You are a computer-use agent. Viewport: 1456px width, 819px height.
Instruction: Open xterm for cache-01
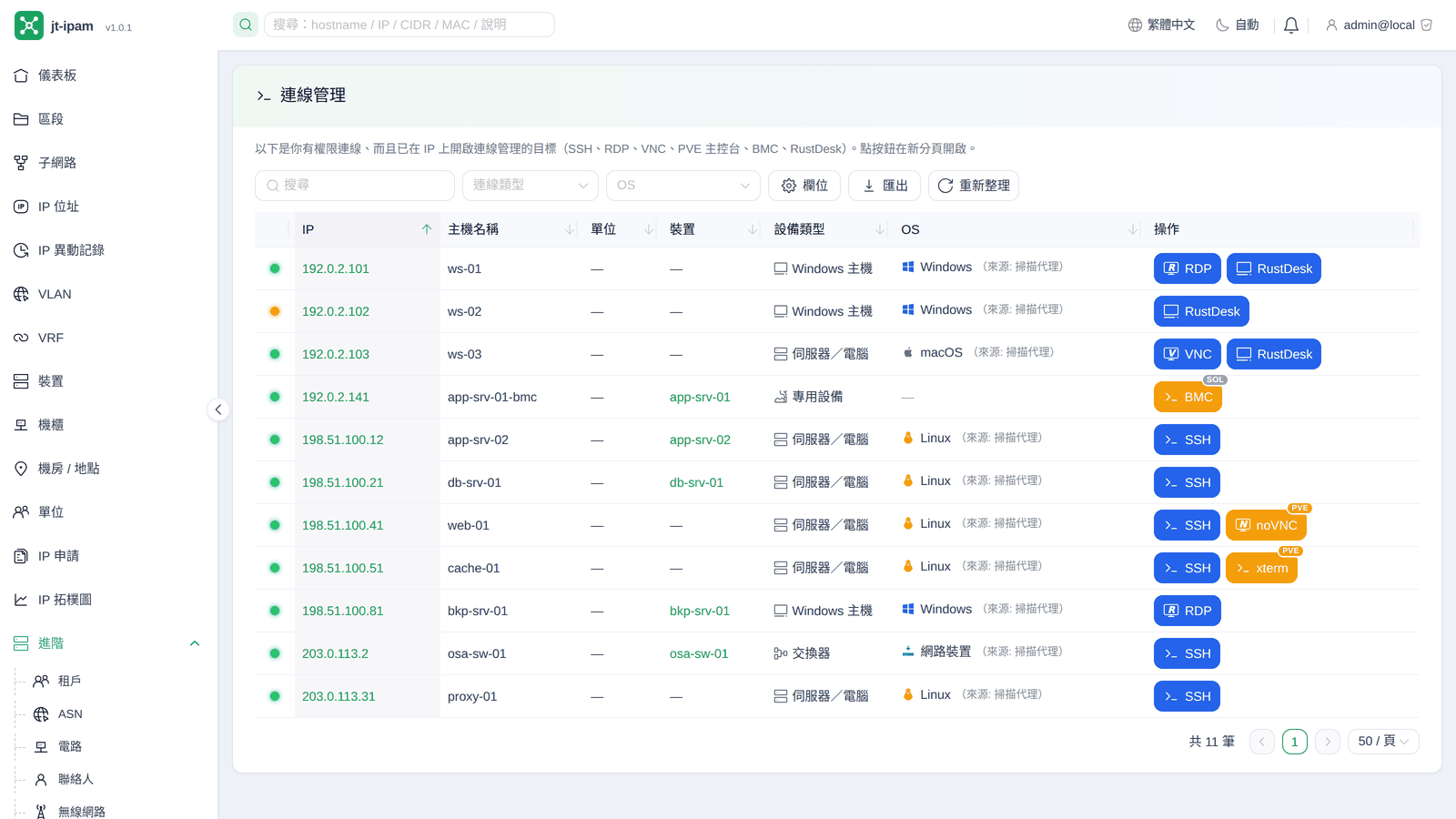point(1261,568)
